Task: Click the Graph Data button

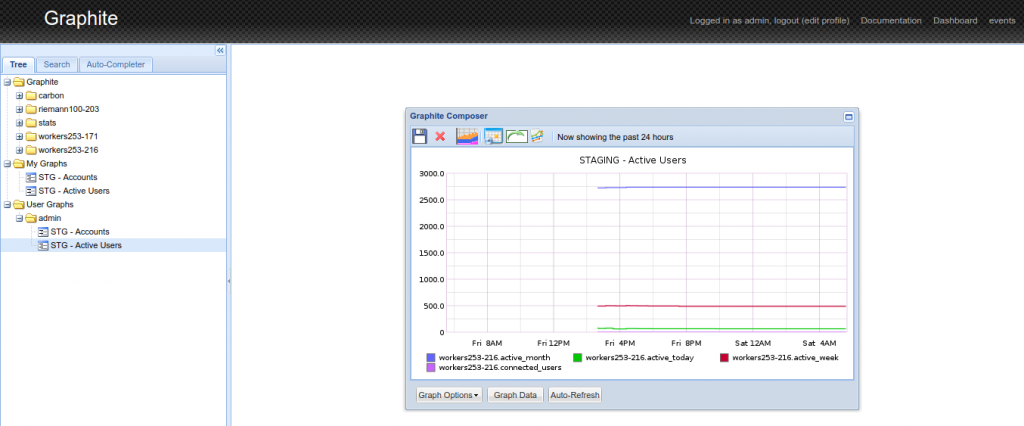Action: pos(515,395)
